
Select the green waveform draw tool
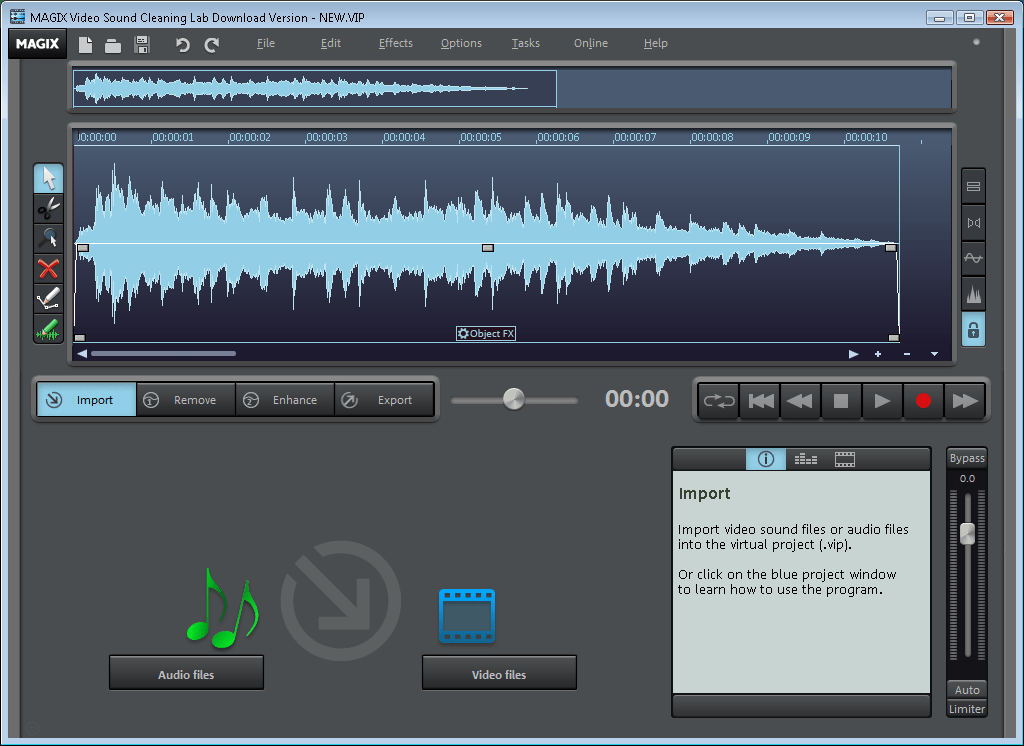coord(48,328)
